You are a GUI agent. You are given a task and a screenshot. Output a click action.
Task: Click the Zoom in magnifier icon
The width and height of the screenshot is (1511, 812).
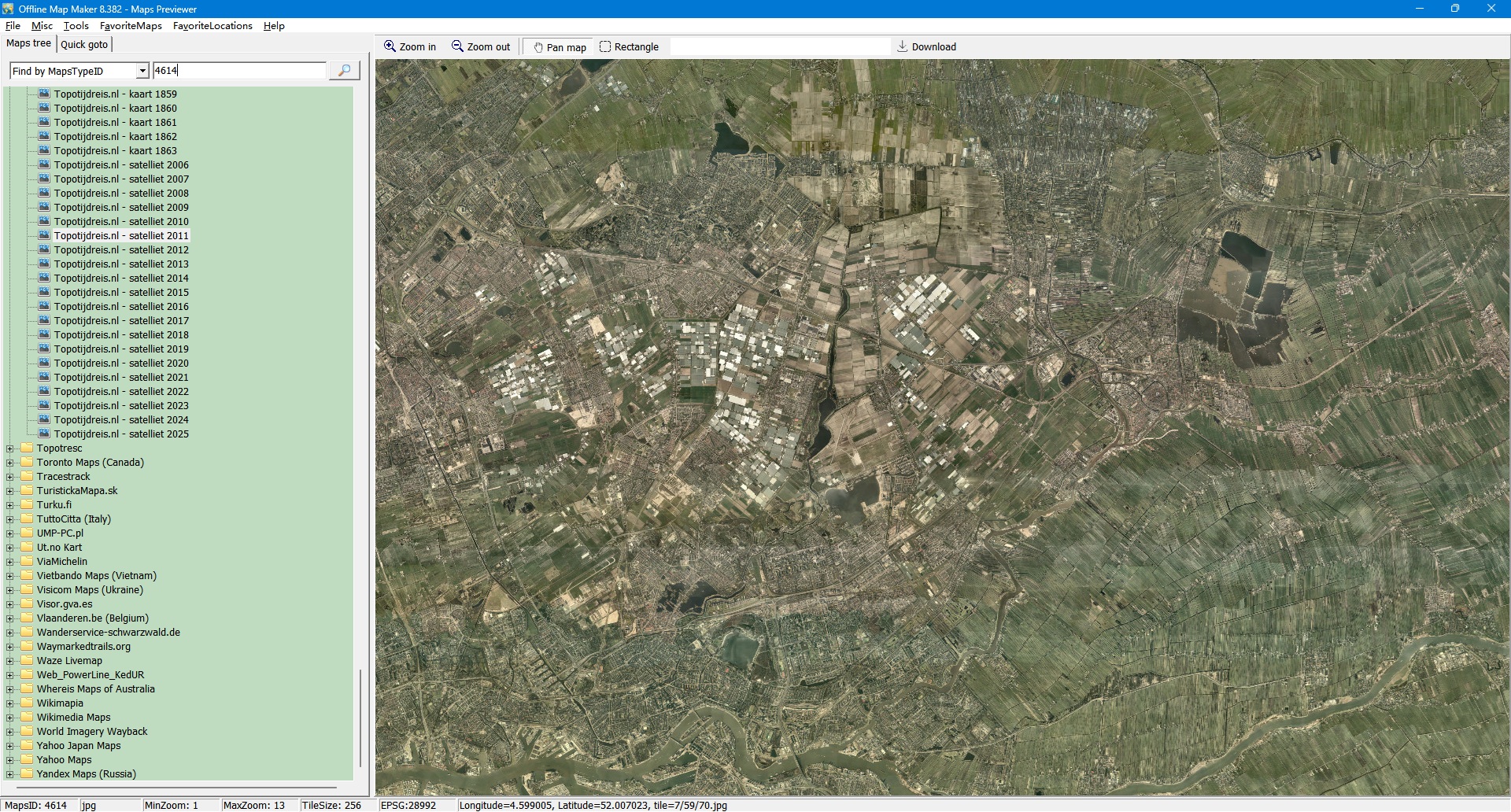coord(390,46)
